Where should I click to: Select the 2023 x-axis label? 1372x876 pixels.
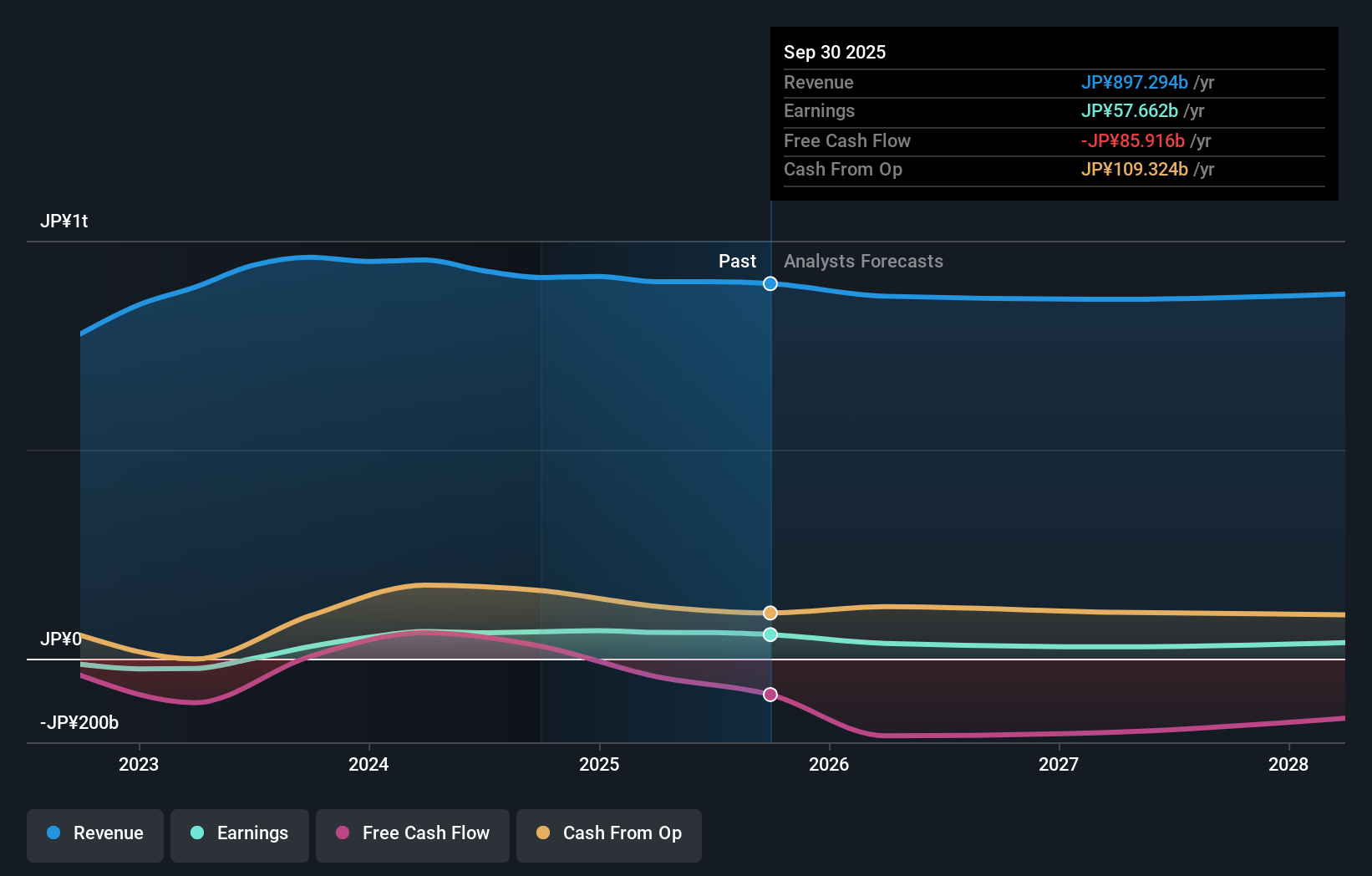pyautogui.click(x=139, y=764)
